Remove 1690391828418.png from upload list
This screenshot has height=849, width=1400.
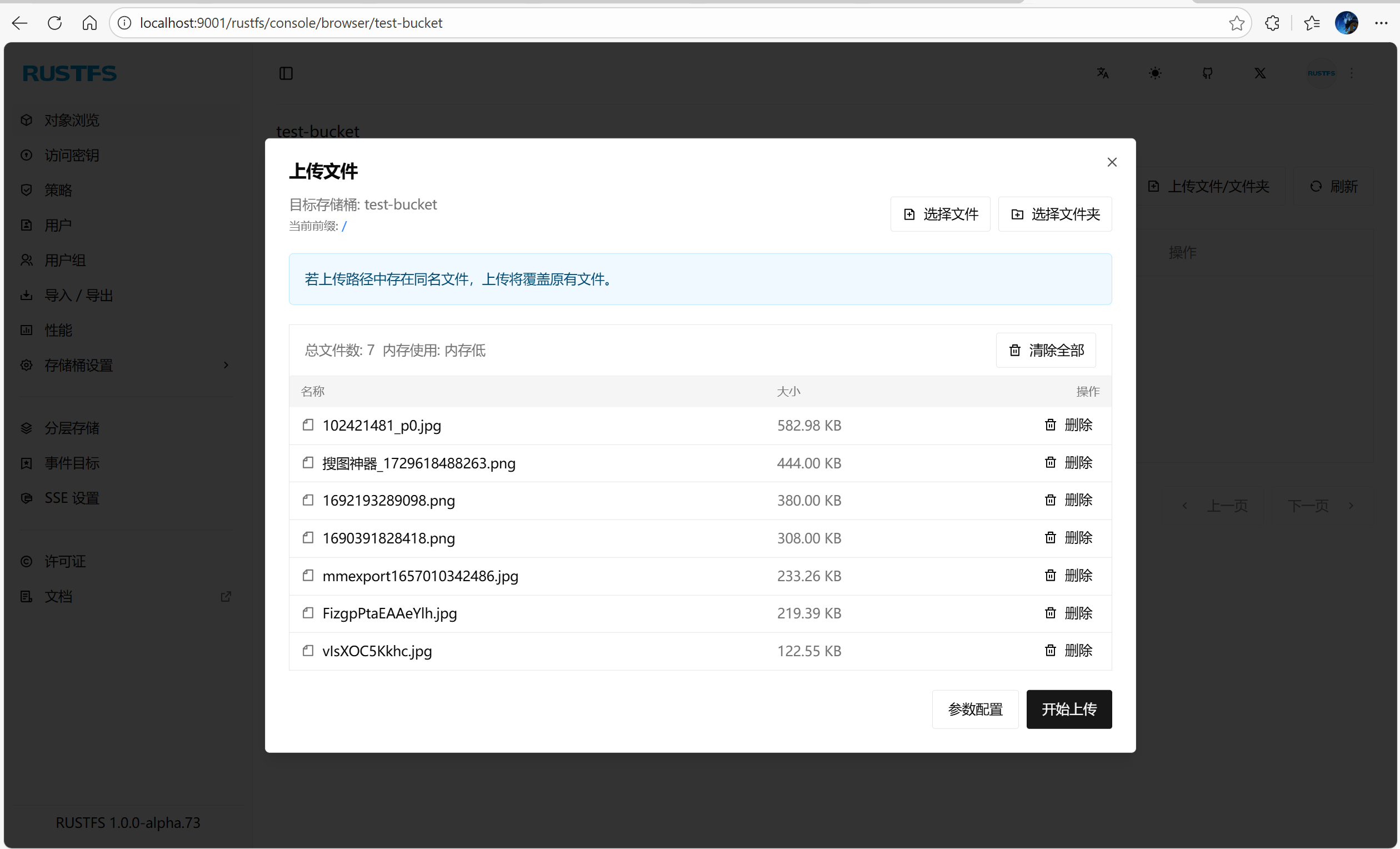pos(1068,538)
